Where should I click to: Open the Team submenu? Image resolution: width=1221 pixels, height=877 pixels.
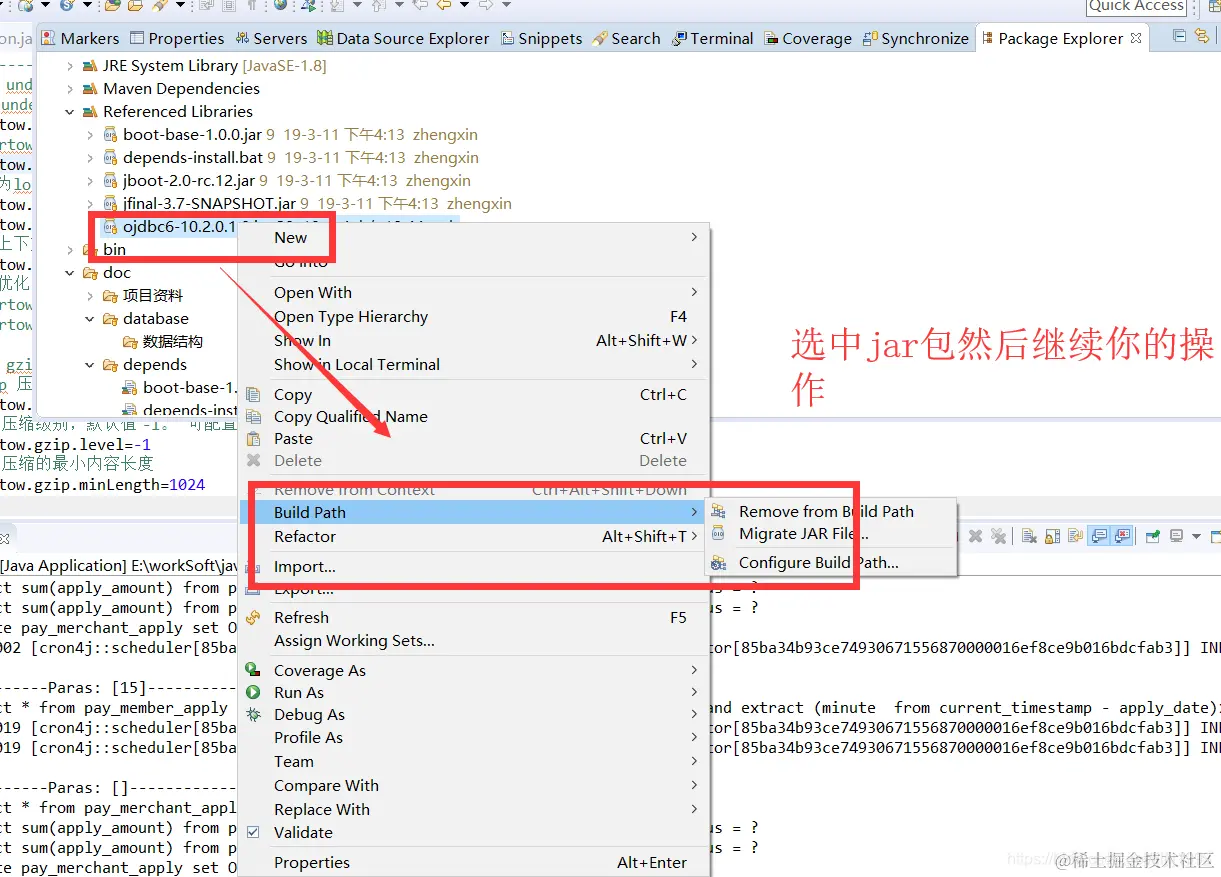click(x=474, y=762)
